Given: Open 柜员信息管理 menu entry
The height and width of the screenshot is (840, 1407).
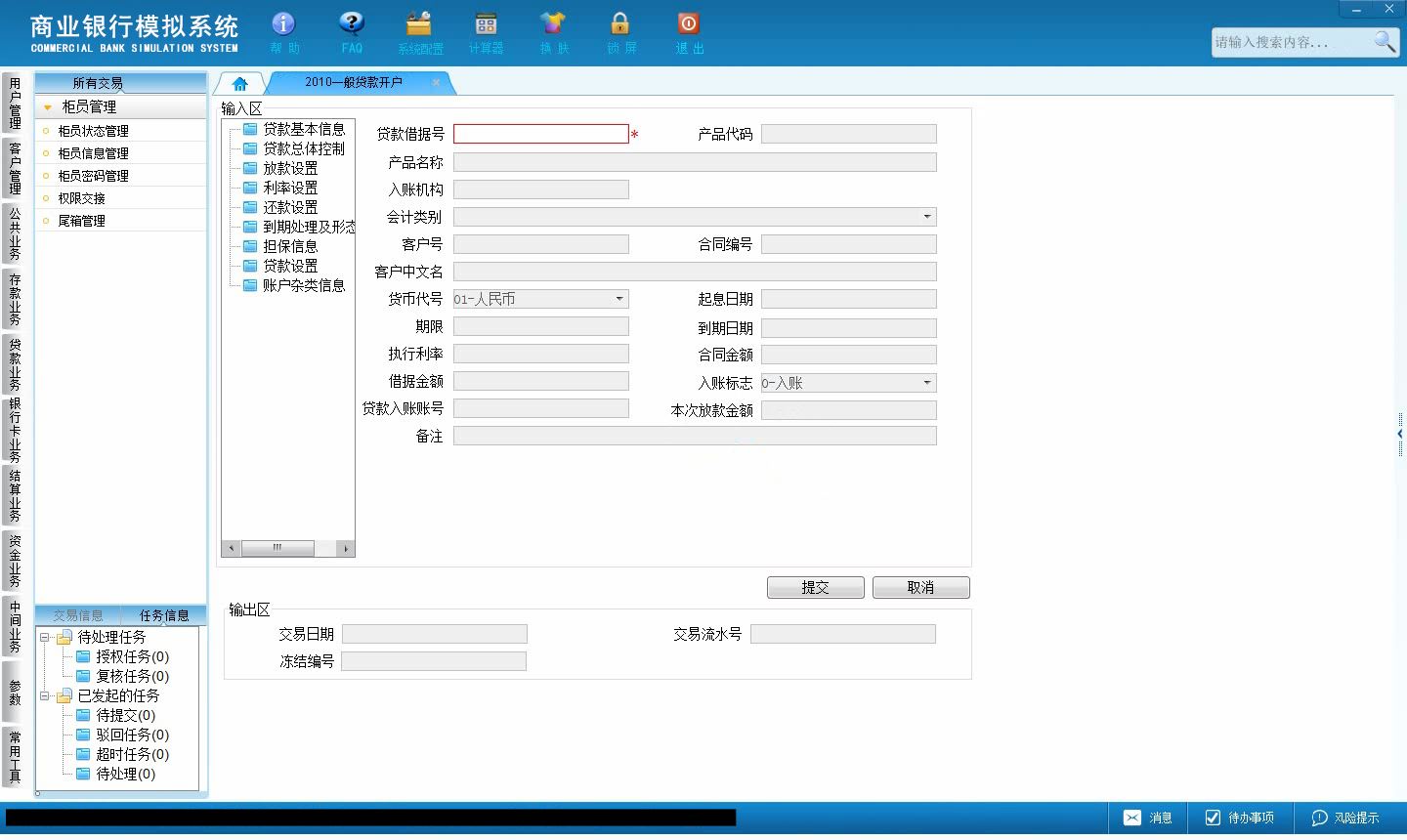Looking at the screenshot, I should [x=121, y=153].
